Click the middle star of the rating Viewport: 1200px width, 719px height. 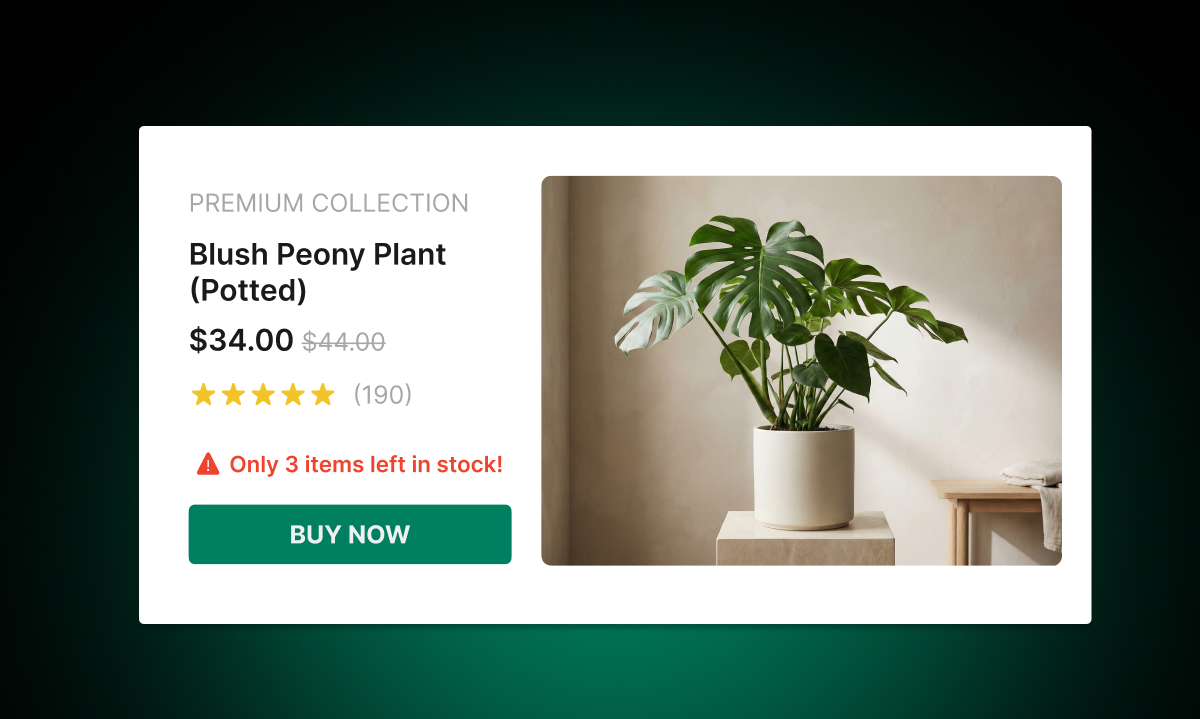click(x=263, y=394)
